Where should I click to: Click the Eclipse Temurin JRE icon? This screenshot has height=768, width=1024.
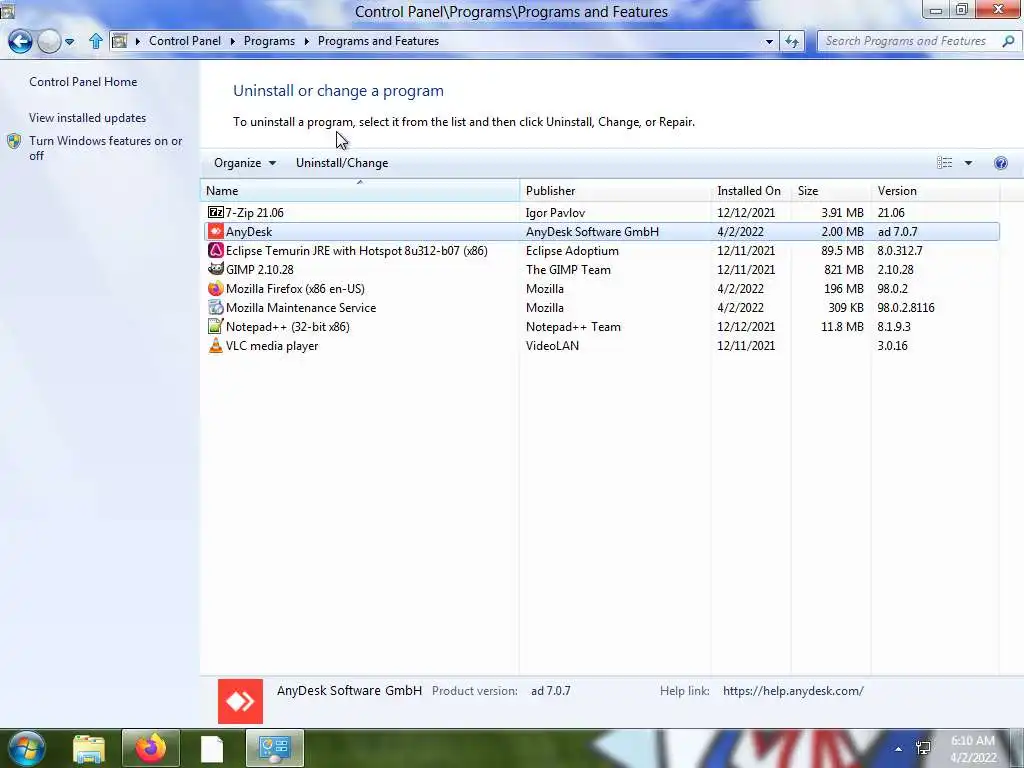click(x=216, y=250)
